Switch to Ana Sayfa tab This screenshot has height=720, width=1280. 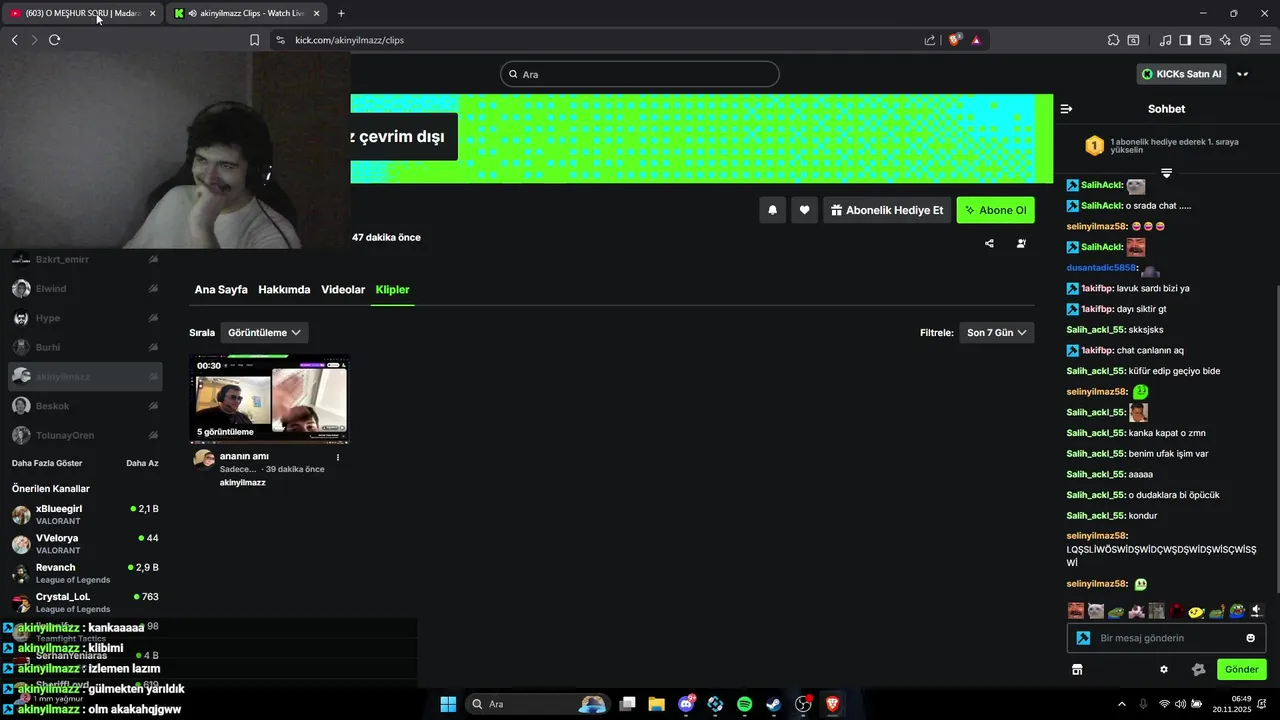(221, 290)
